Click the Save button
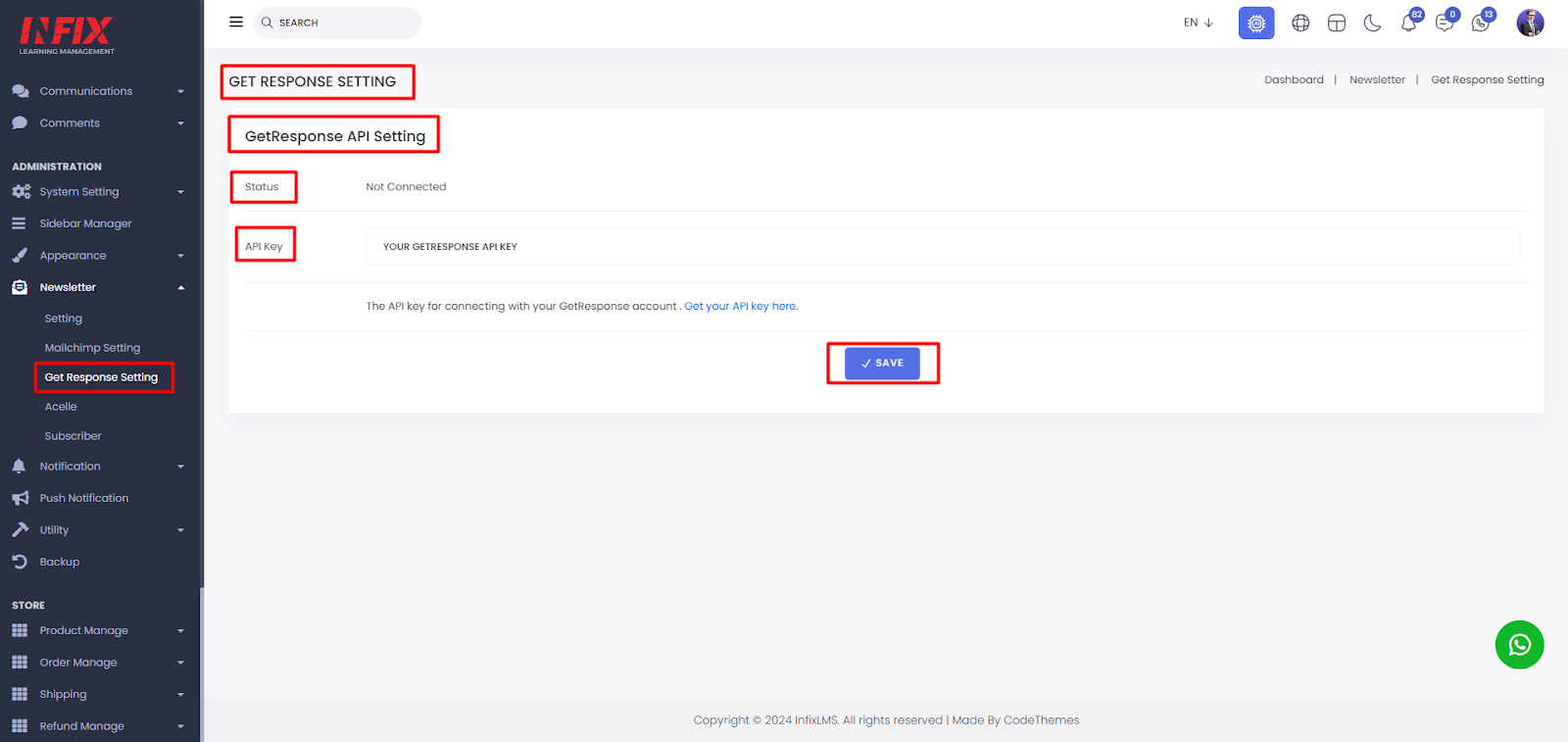 point(882,364)
